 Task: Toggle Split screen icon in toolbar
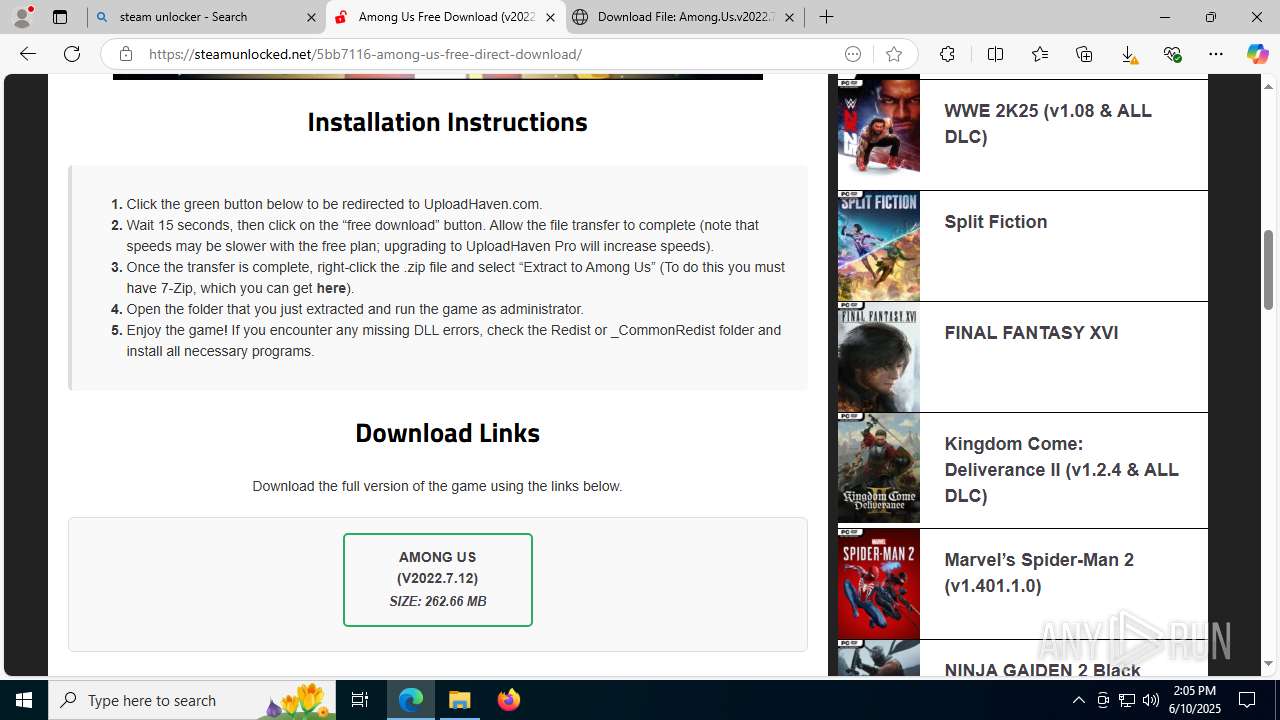(995, 54)
